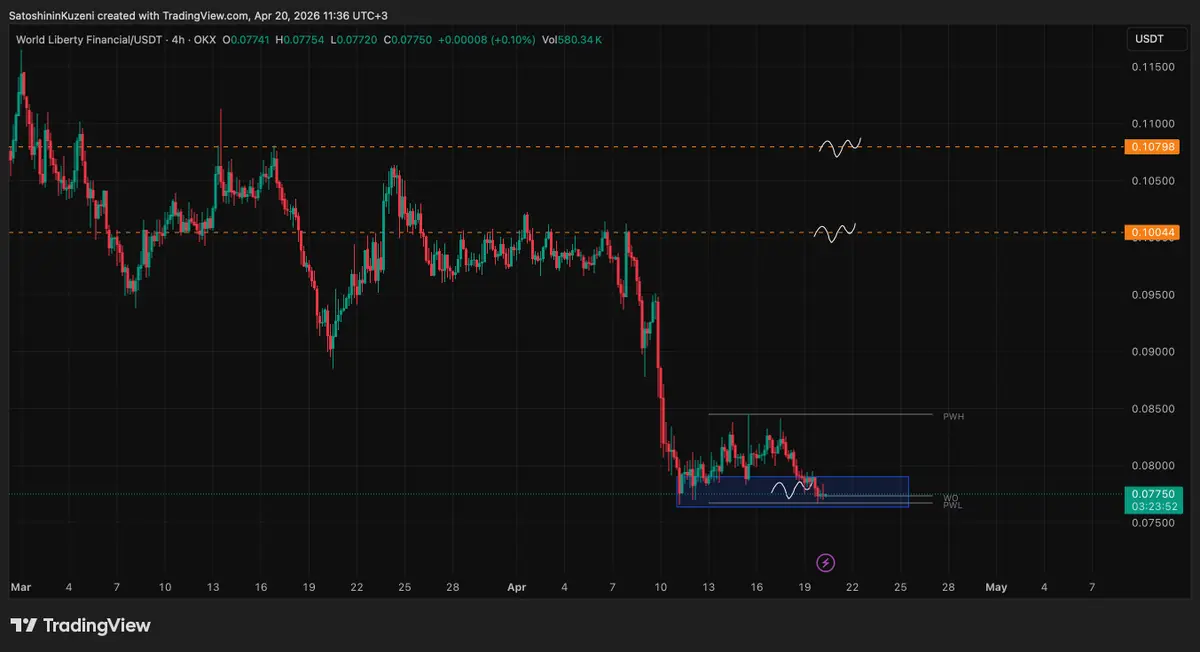Click the current price label 0.07750
This screenshot has height=652, width=1200.
(1153, 494)
